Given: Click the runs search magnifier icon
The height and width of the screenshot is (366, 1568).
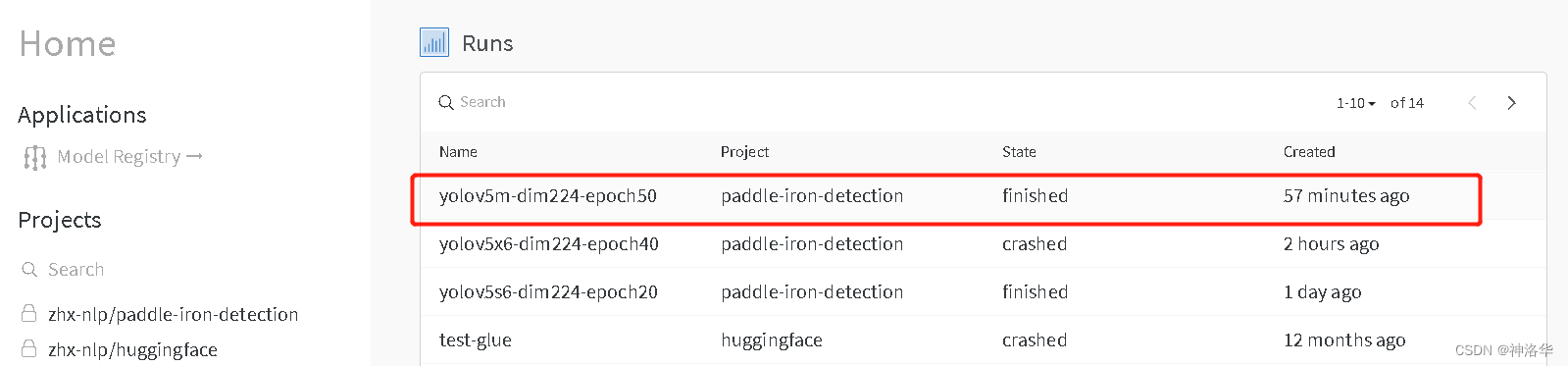Looking at the screenshot, I should [x=446, y=102].
